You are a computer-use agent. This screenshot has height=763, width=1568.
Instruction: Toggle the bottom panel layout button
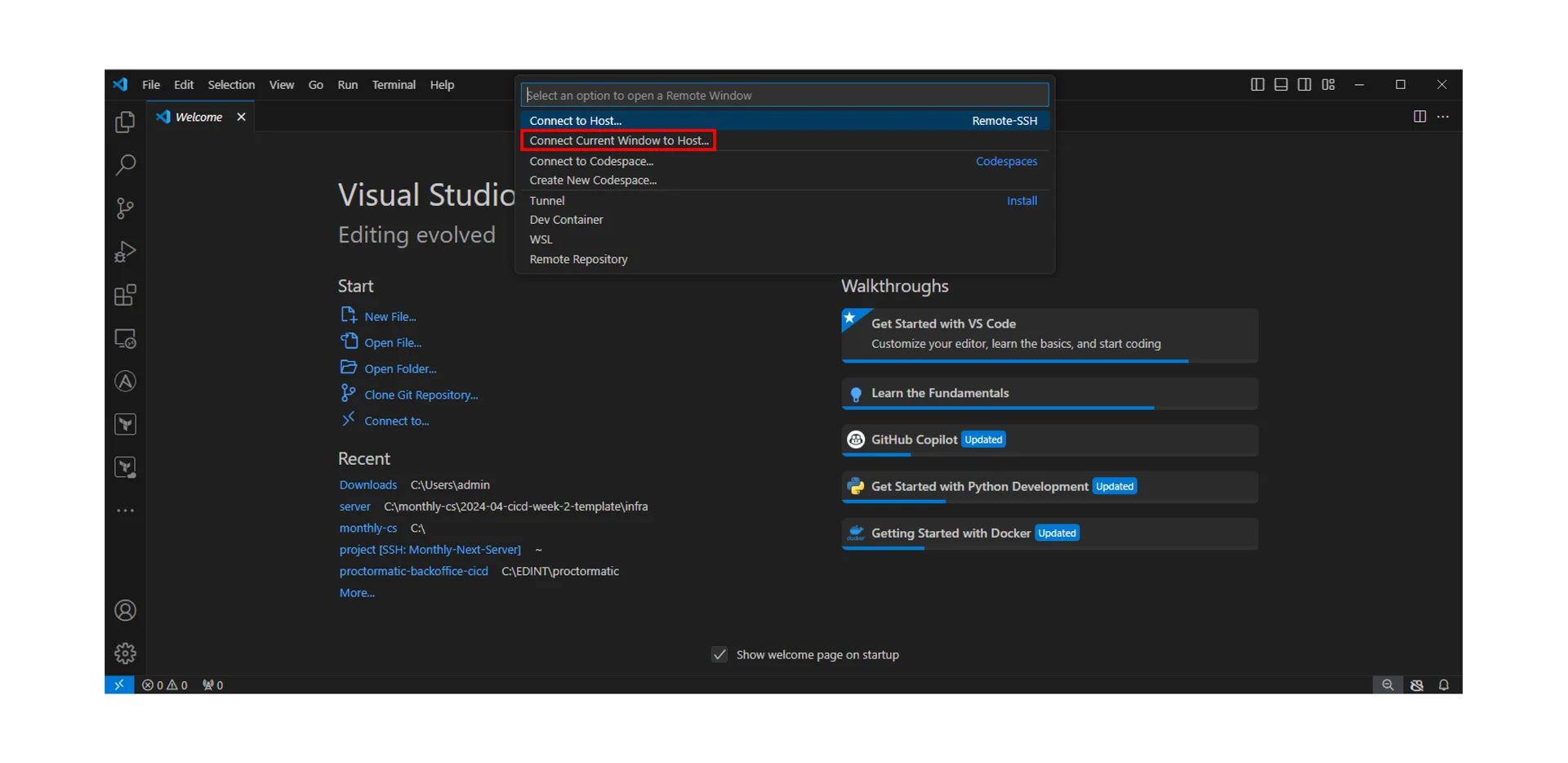point(1281,85)
